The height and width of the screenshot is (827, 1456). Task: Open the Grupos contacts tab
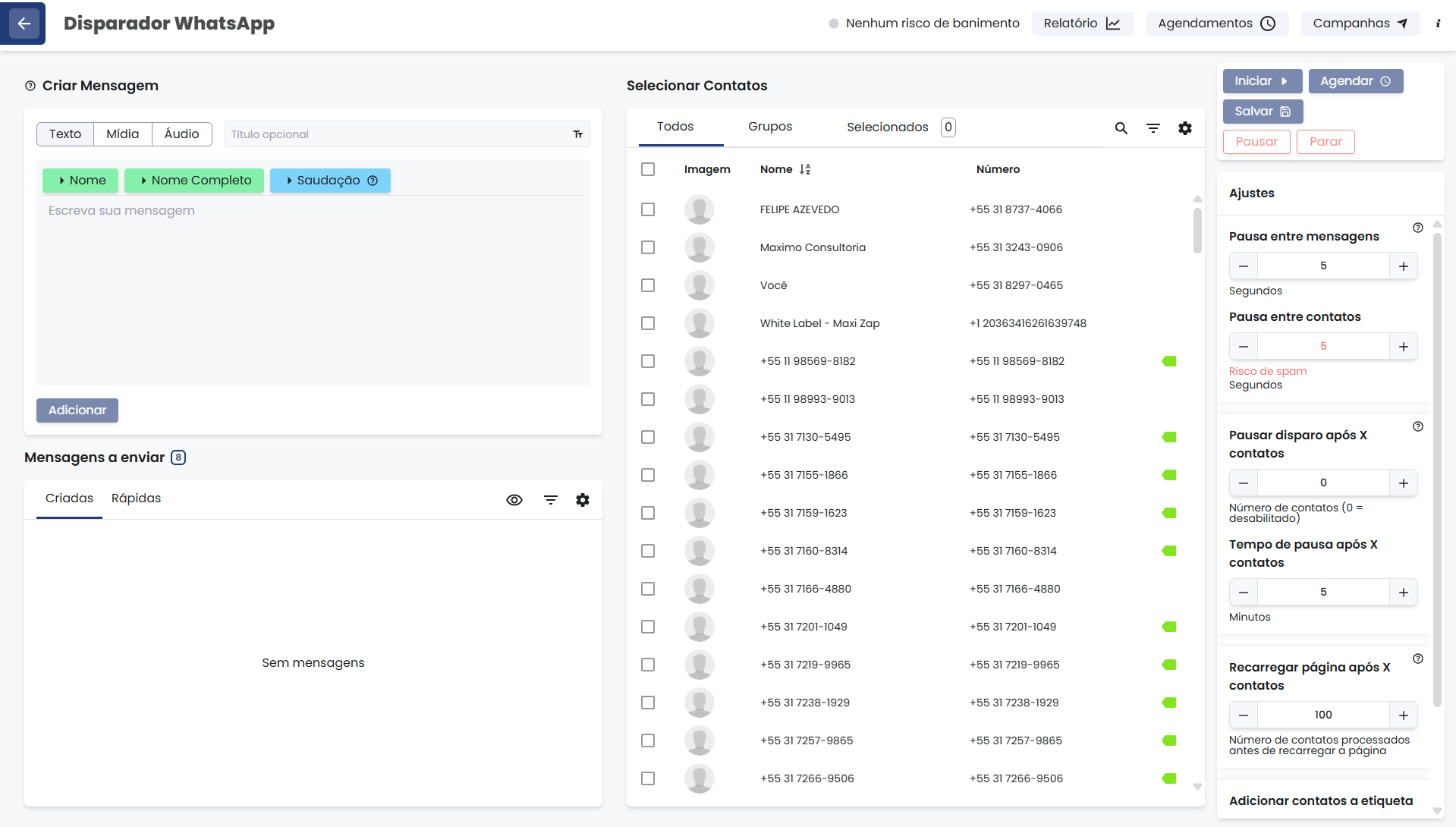pos(770,127)
